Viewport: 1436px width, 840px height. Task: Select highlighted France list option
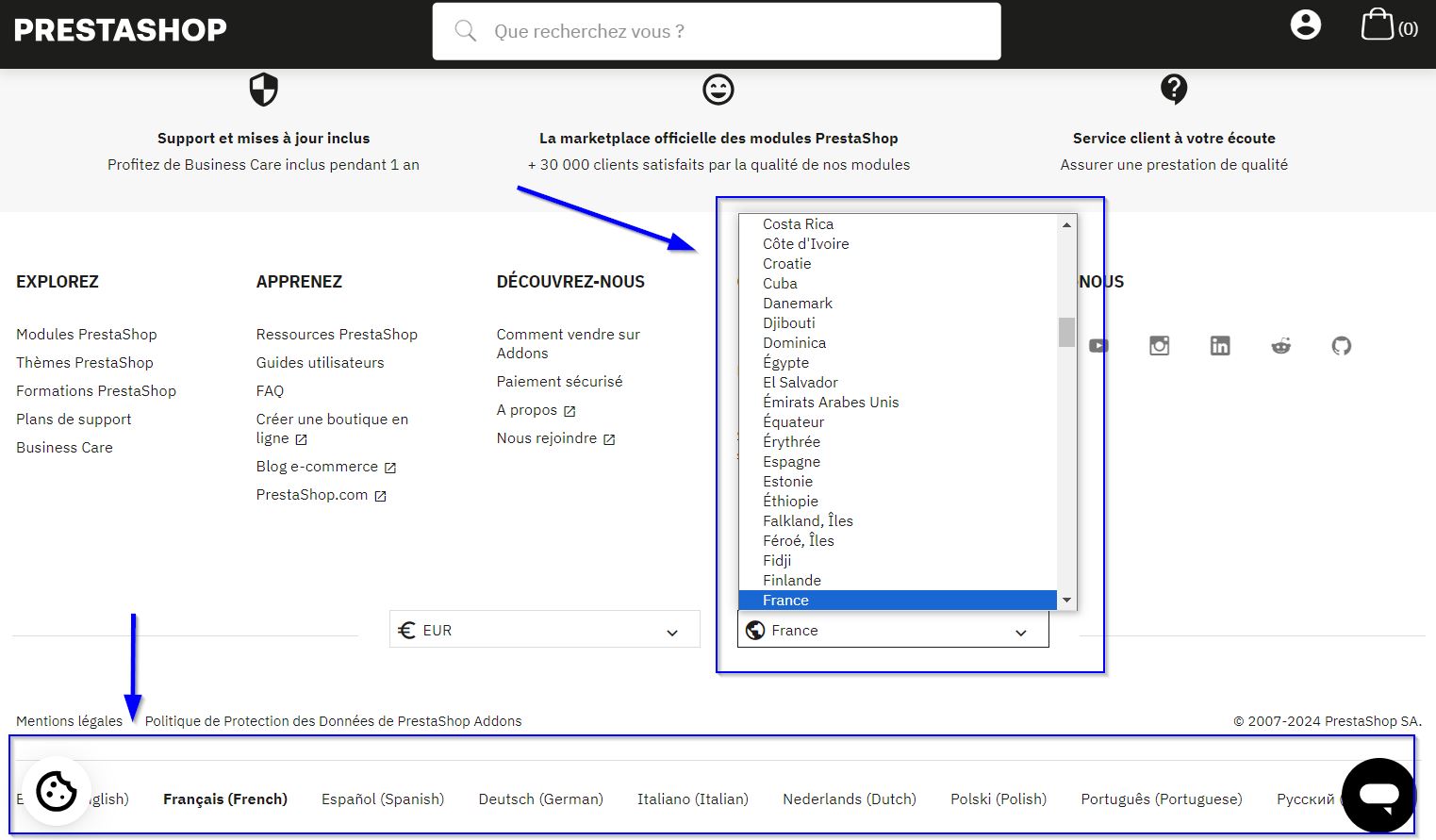tap(785, 601)
